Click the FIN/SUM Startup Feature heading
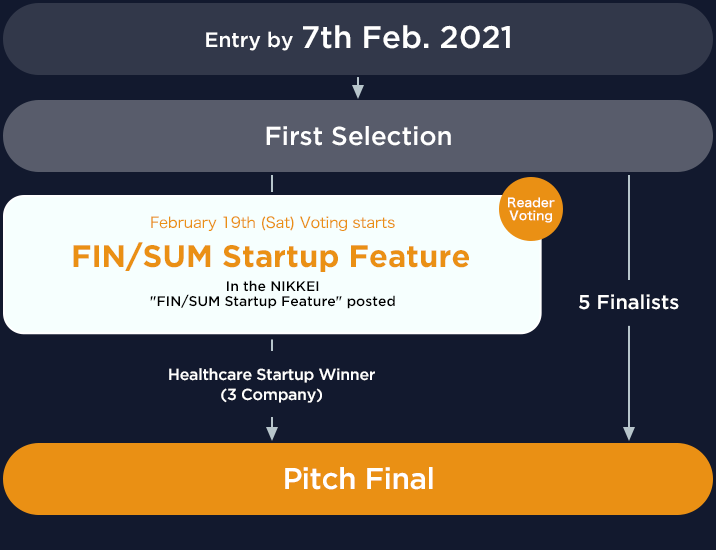This screenshot has width=716, height=550. (271, 256)
